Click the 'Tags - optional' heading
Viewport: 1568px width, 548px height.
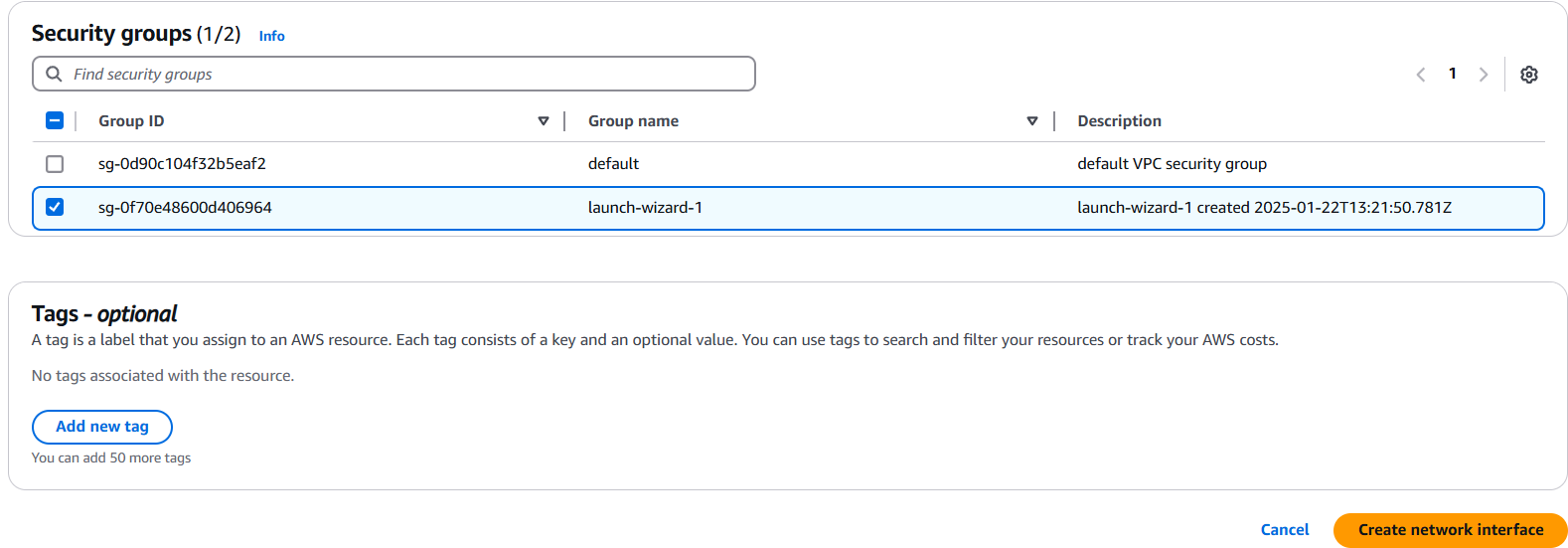[104, 314]
